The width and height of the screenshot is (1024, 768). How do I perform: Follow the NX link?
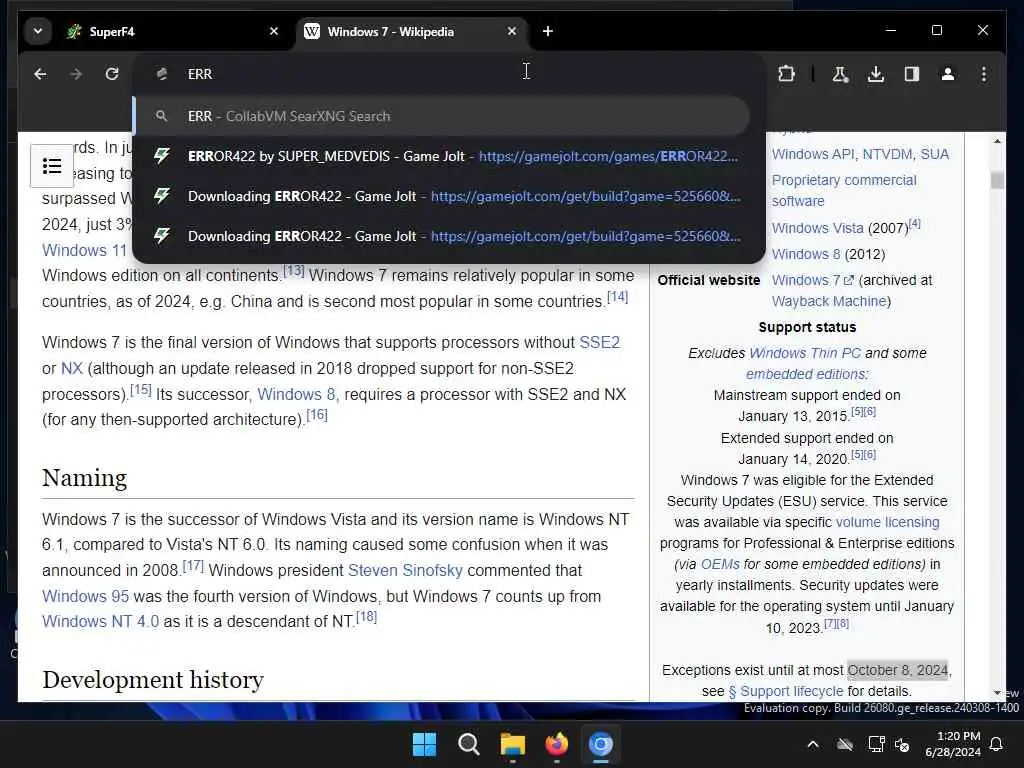pos(72,368)
